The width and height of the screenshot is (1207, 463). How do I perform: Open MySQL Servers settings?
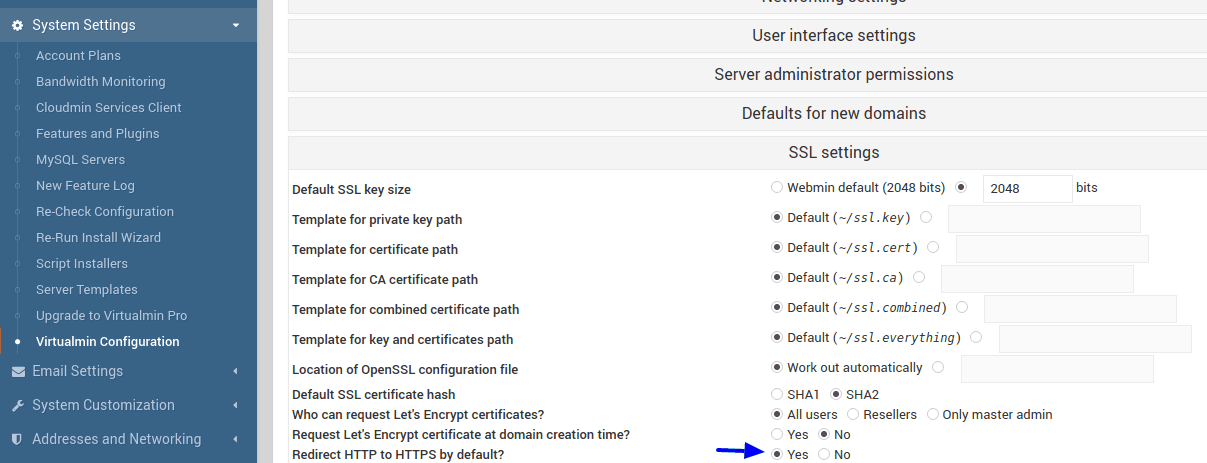pos(81,160)
